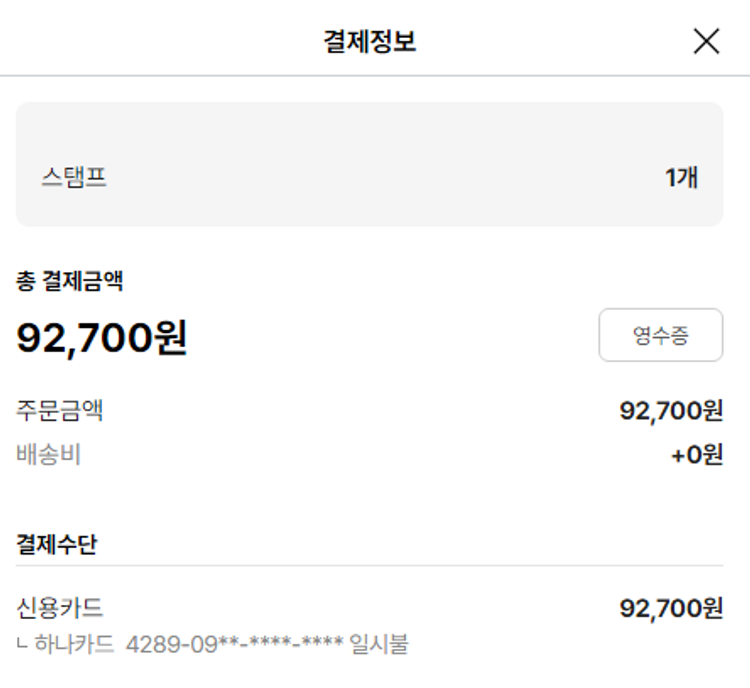
Task: Open the 영수증 receipt
Action: point(660,335)
